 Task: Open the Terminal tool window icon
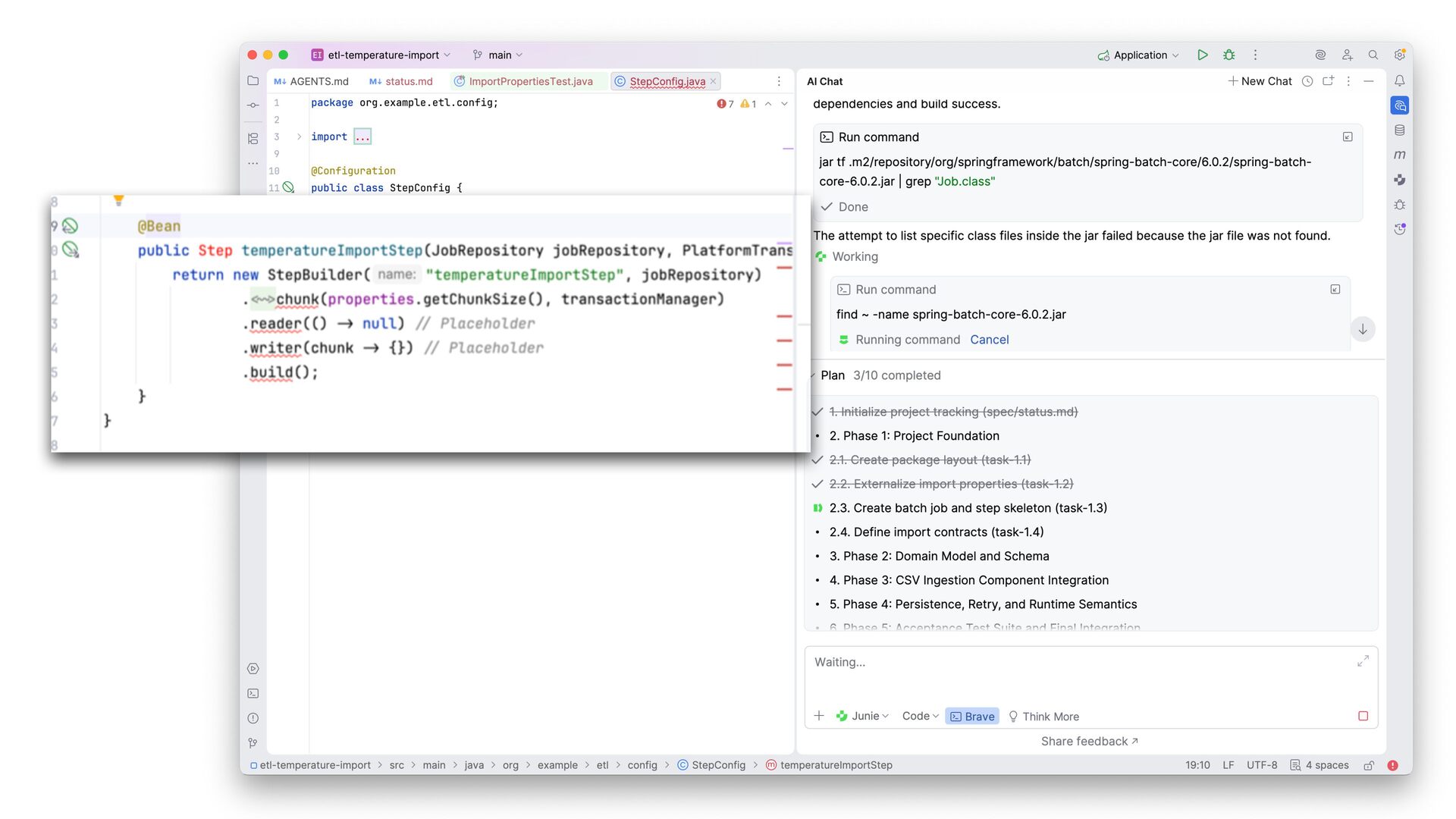pyautogui.click(x=253, y=693)
